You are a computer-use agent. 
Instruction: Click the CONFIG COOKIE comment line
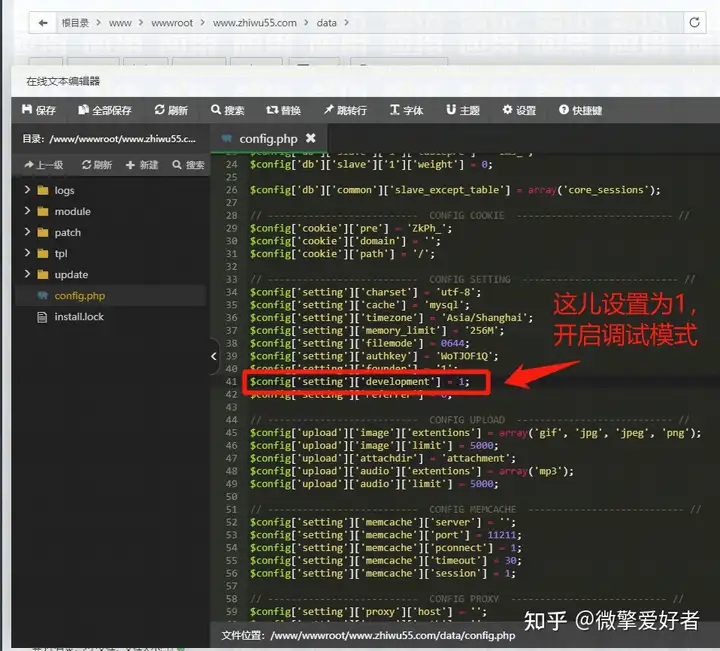tap(470, 215)
